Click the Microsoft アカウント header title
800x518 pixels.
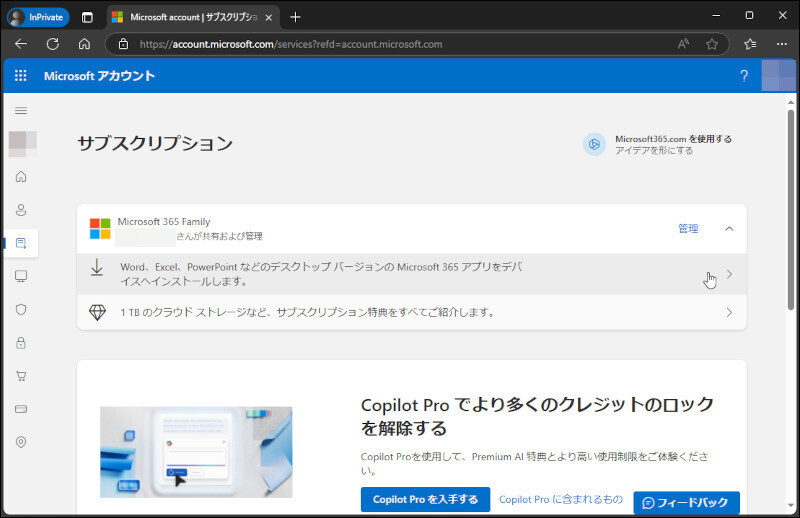tap(99, 76)
